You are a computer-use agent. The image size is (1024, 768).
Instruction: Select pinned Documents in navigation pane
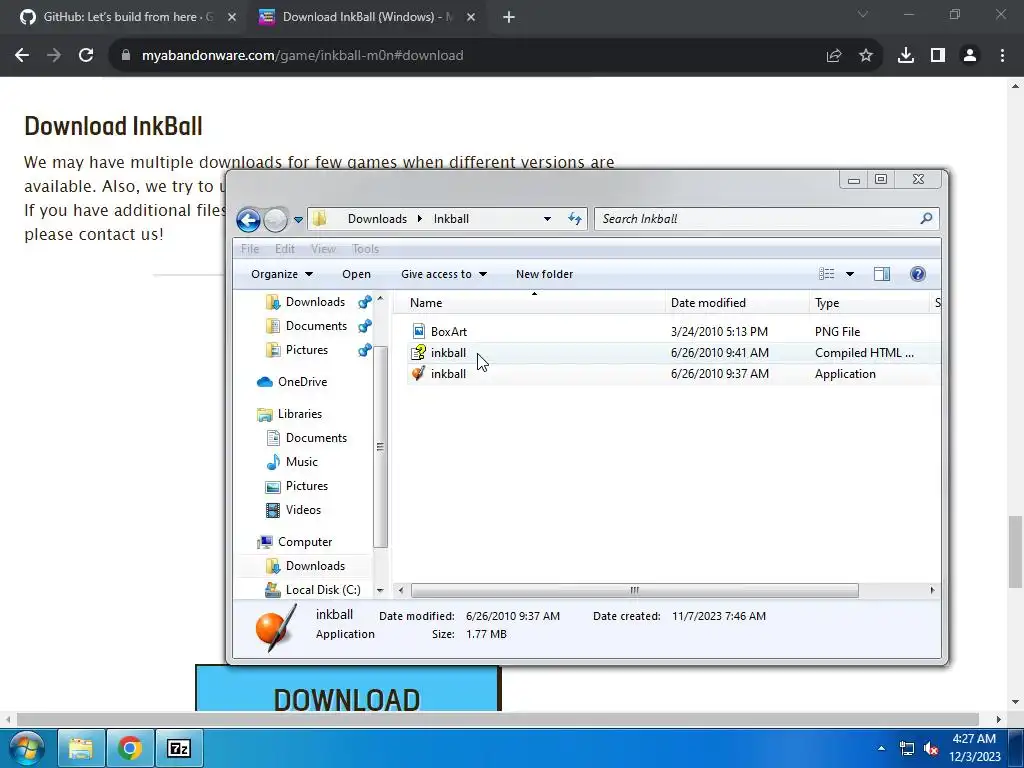pyautogui.click(x=316, y=326)
